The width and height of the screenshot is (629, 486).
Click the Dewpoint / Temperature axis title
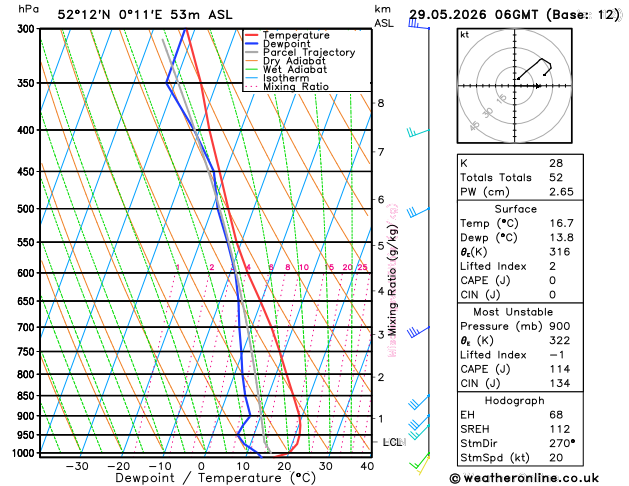click(x=215, y=478)
